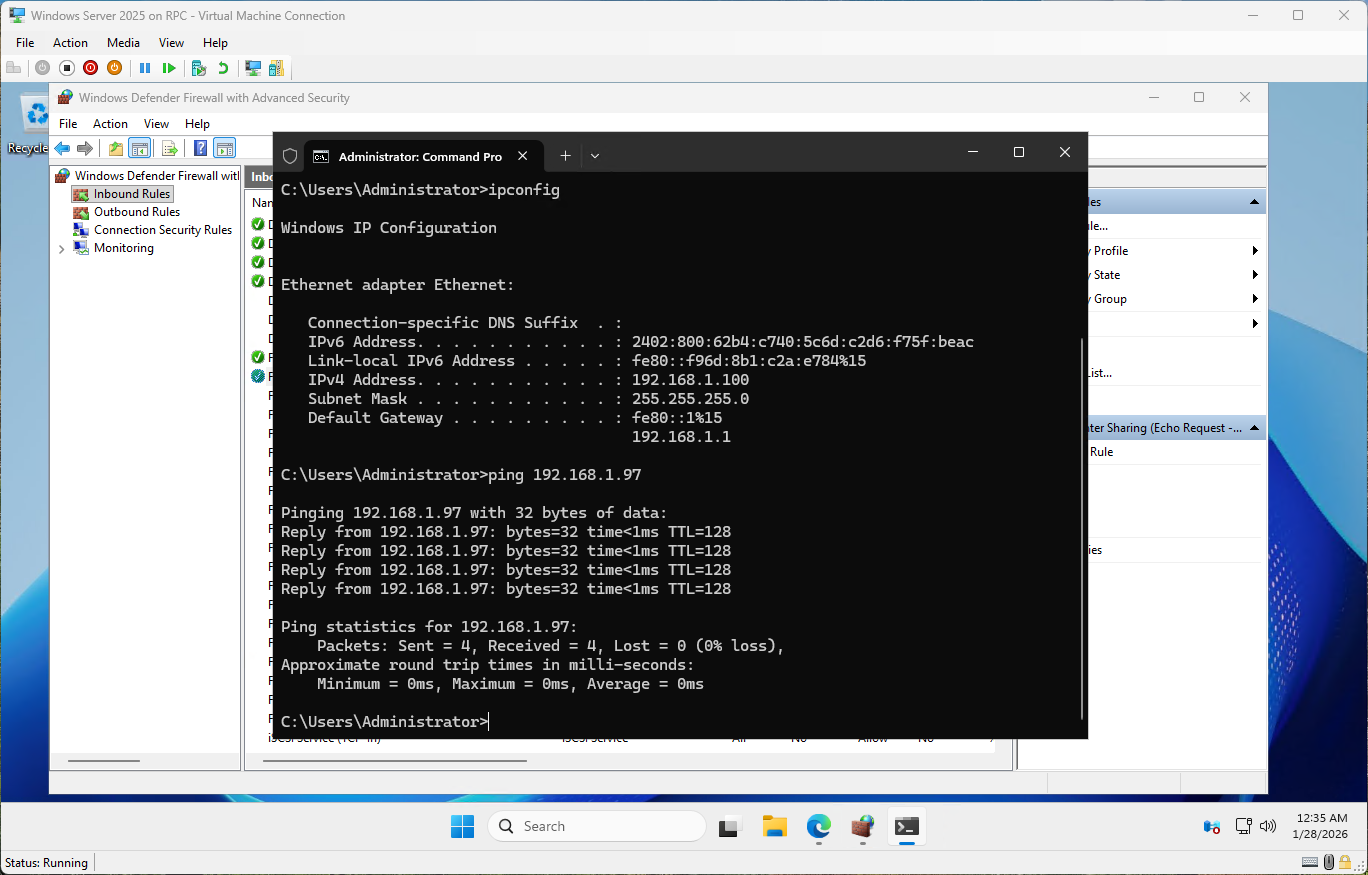Open Enhanced Session mode
The height and width of the screenshot is (875, 1368).
pyautogui.click(x=252, y=67)
